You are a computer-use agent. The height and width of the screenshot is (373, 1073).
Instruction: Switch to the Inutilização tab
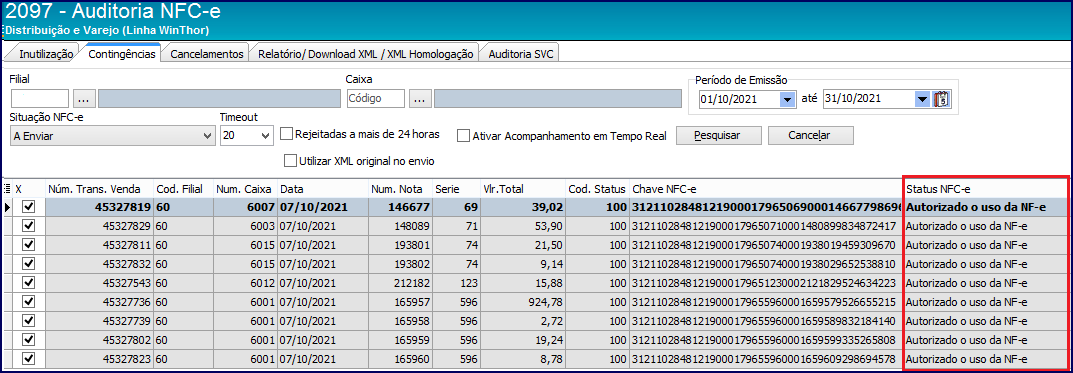tap(46, 54)
